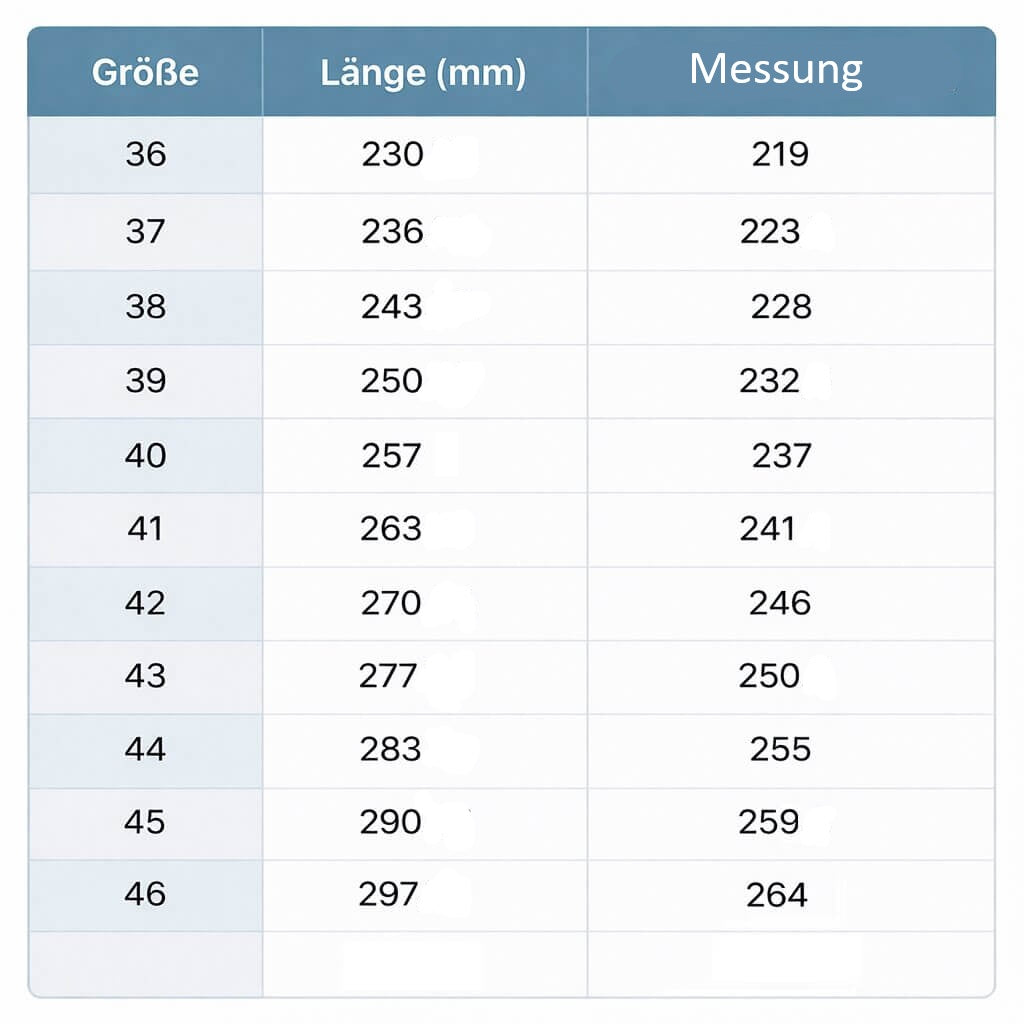Select the length value 297

pos(388,895)
